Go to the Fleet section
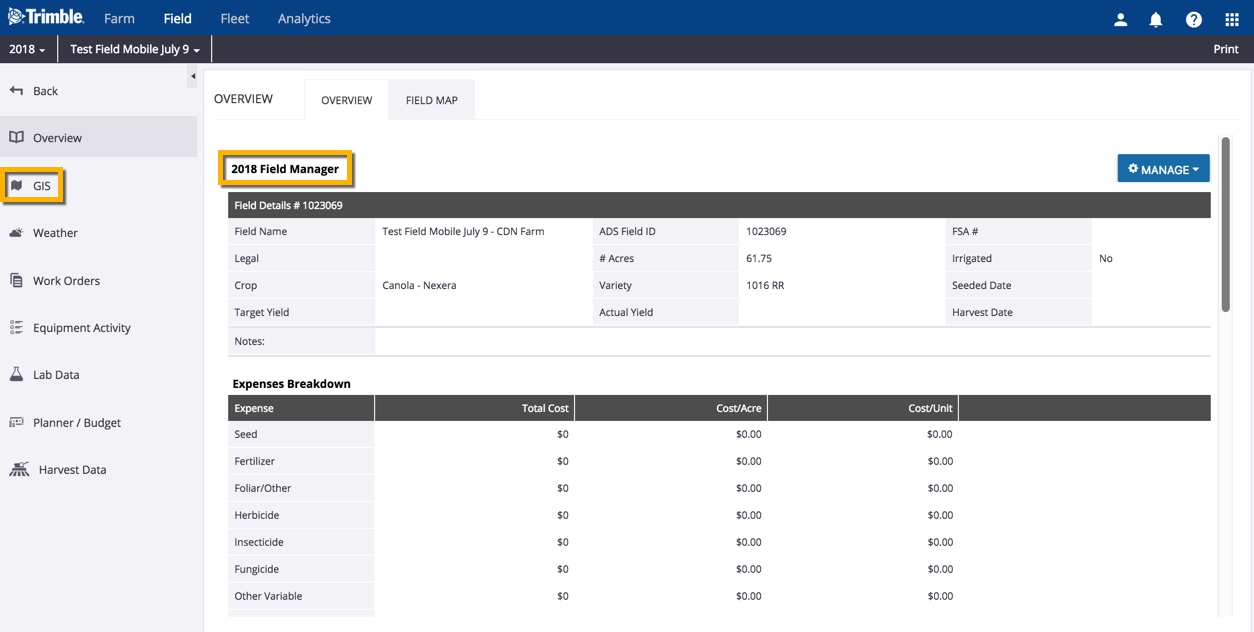The height and width of the screenshot is (632, 1254). [x=235, y=19]
